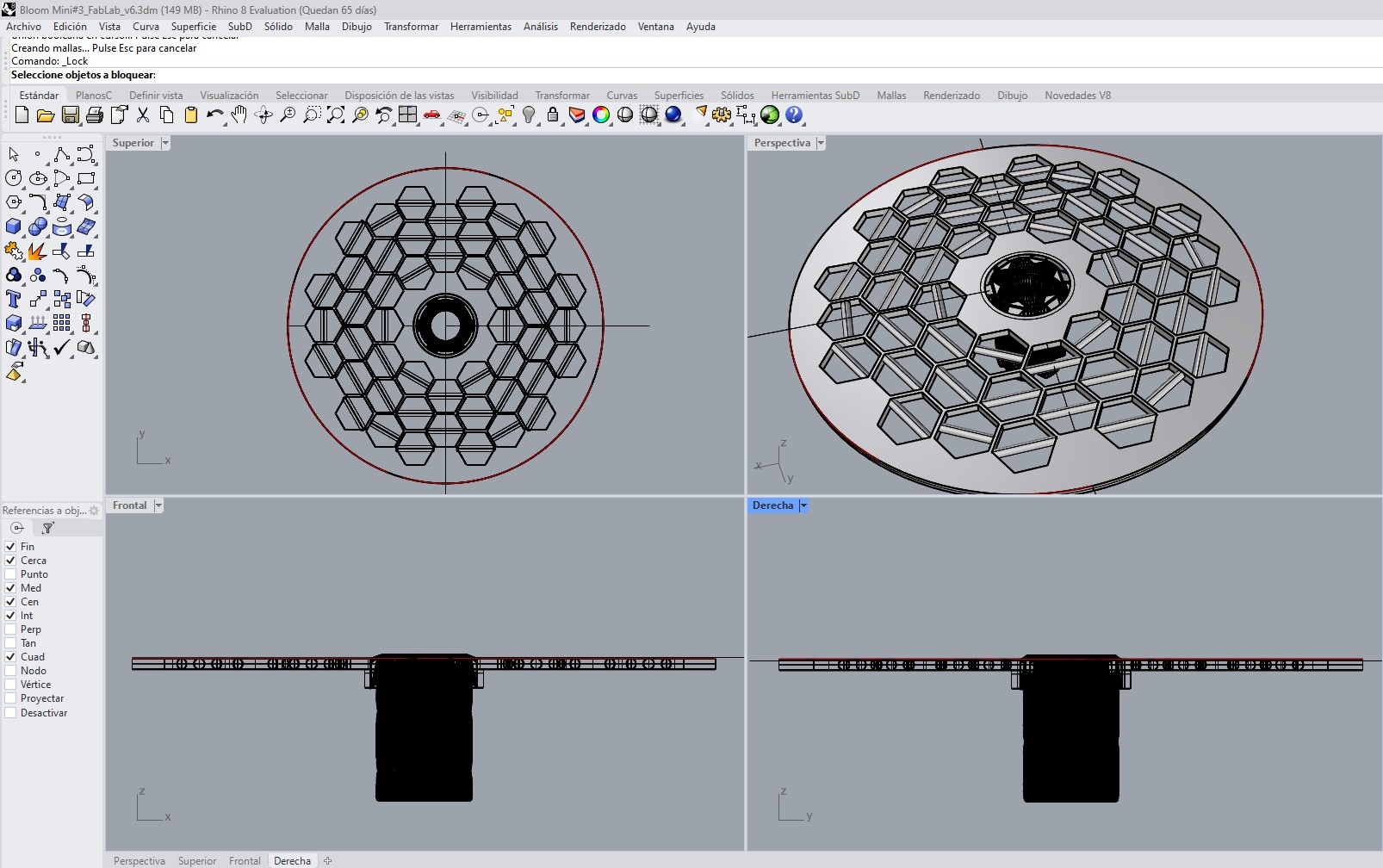Screen dimensions: 1383x868
Task: Select the Box solid tool in the sidebar
Action: pyautogui.click(x=14, y=226)
